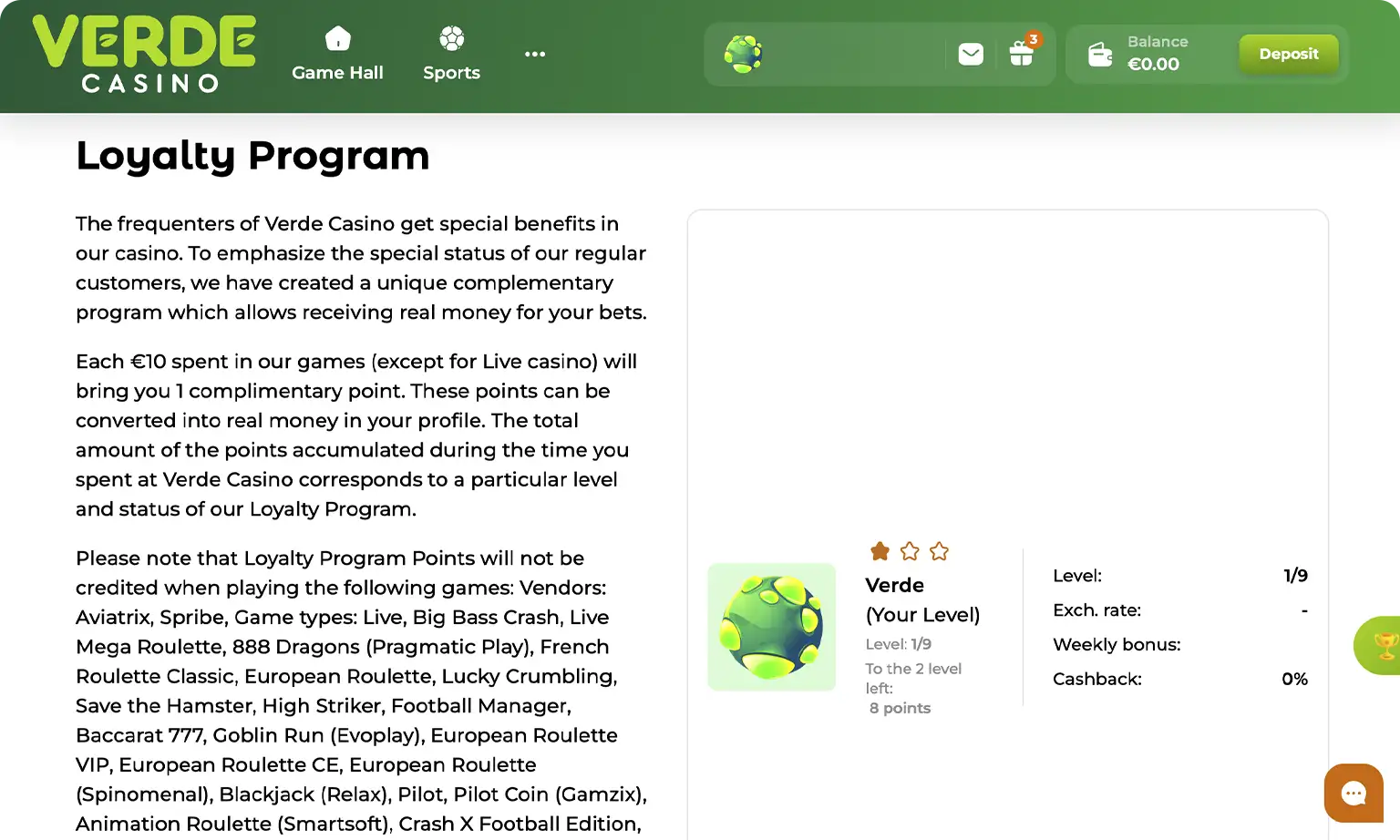The width and height of the screenshot is (1400, 840).
Task: Expand the three-dot more menu
Action: [535, 54]
